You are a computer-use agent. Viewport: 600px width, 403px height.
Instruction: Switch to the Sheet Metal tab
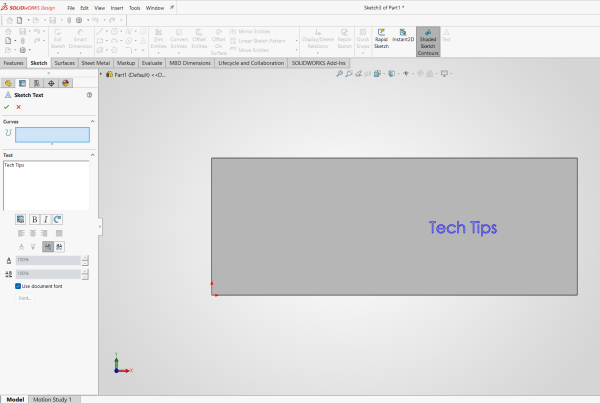click(x=96, y=63)
